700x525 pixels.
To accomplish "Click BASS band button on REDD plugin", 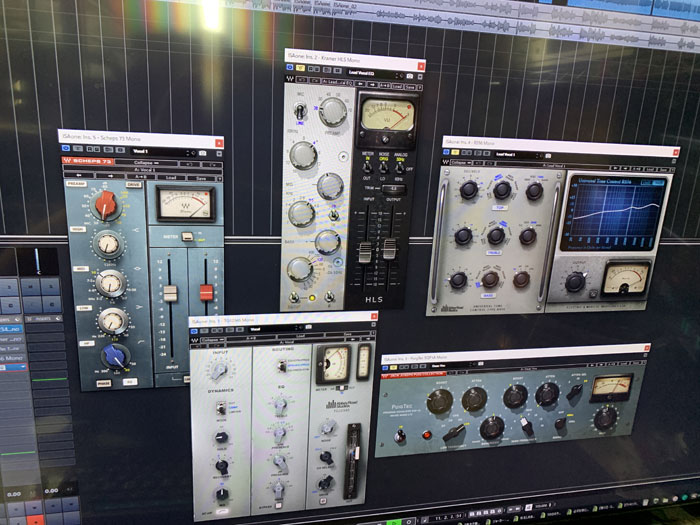I will click(488, 296).
